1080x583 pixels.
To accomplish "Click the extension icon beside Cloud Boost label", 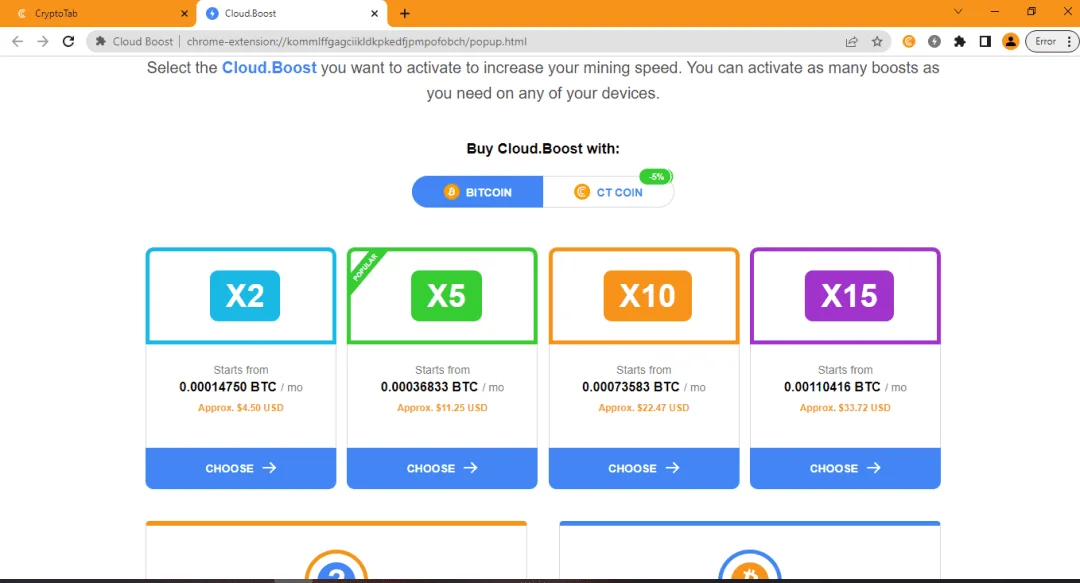I will [x=101, y=41].
